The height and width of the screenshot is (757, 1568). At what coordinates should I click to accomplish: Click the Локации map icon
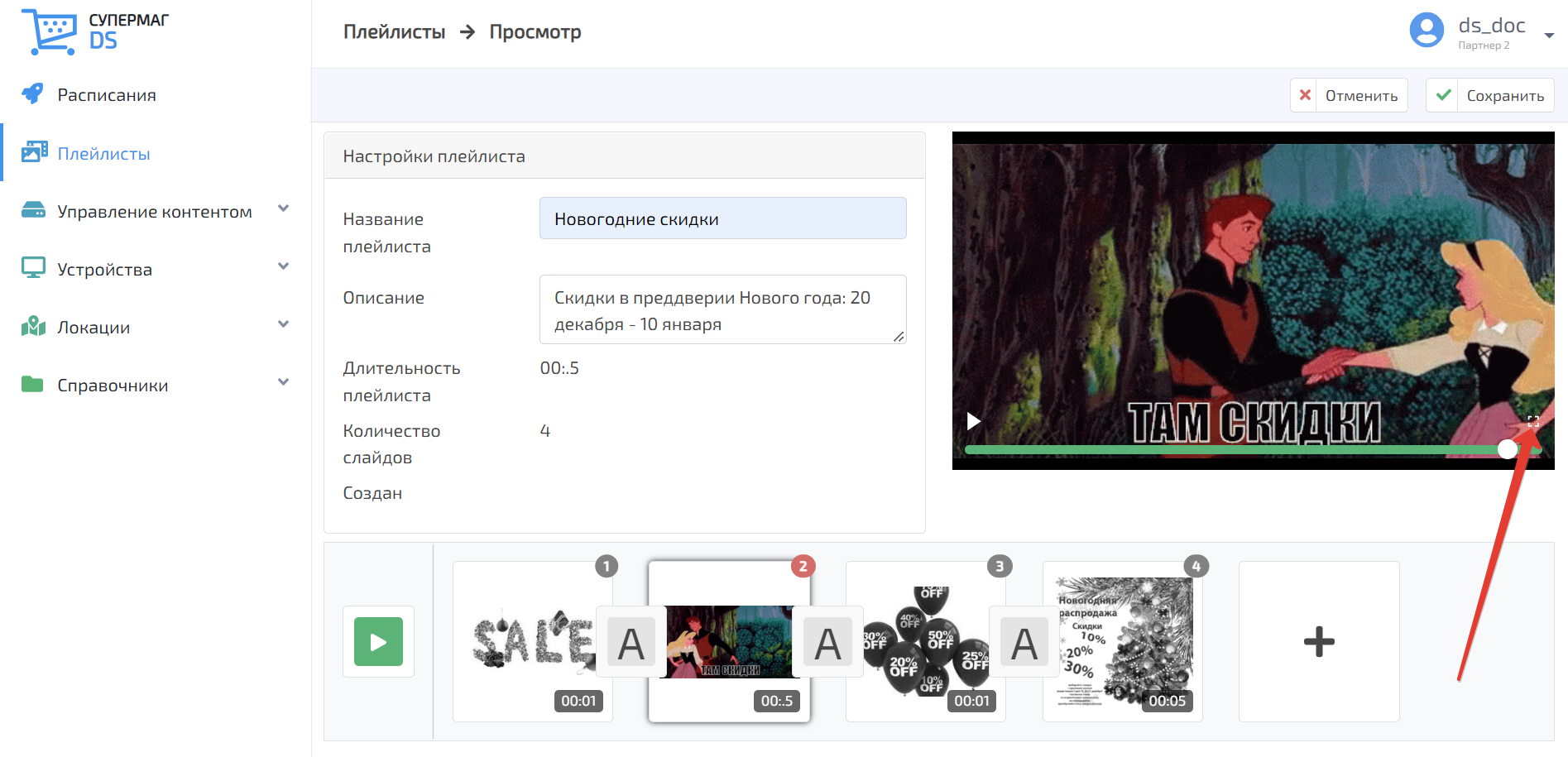coord(33,326)
